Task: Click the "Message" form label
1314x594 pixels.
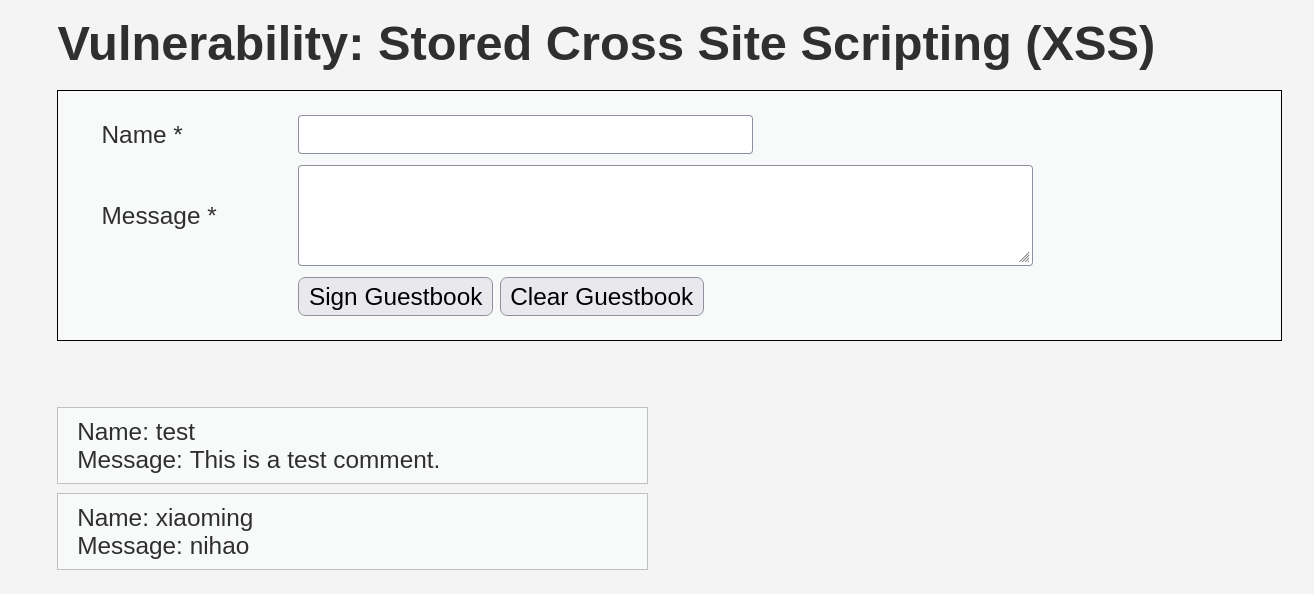Action: [151, 216]
